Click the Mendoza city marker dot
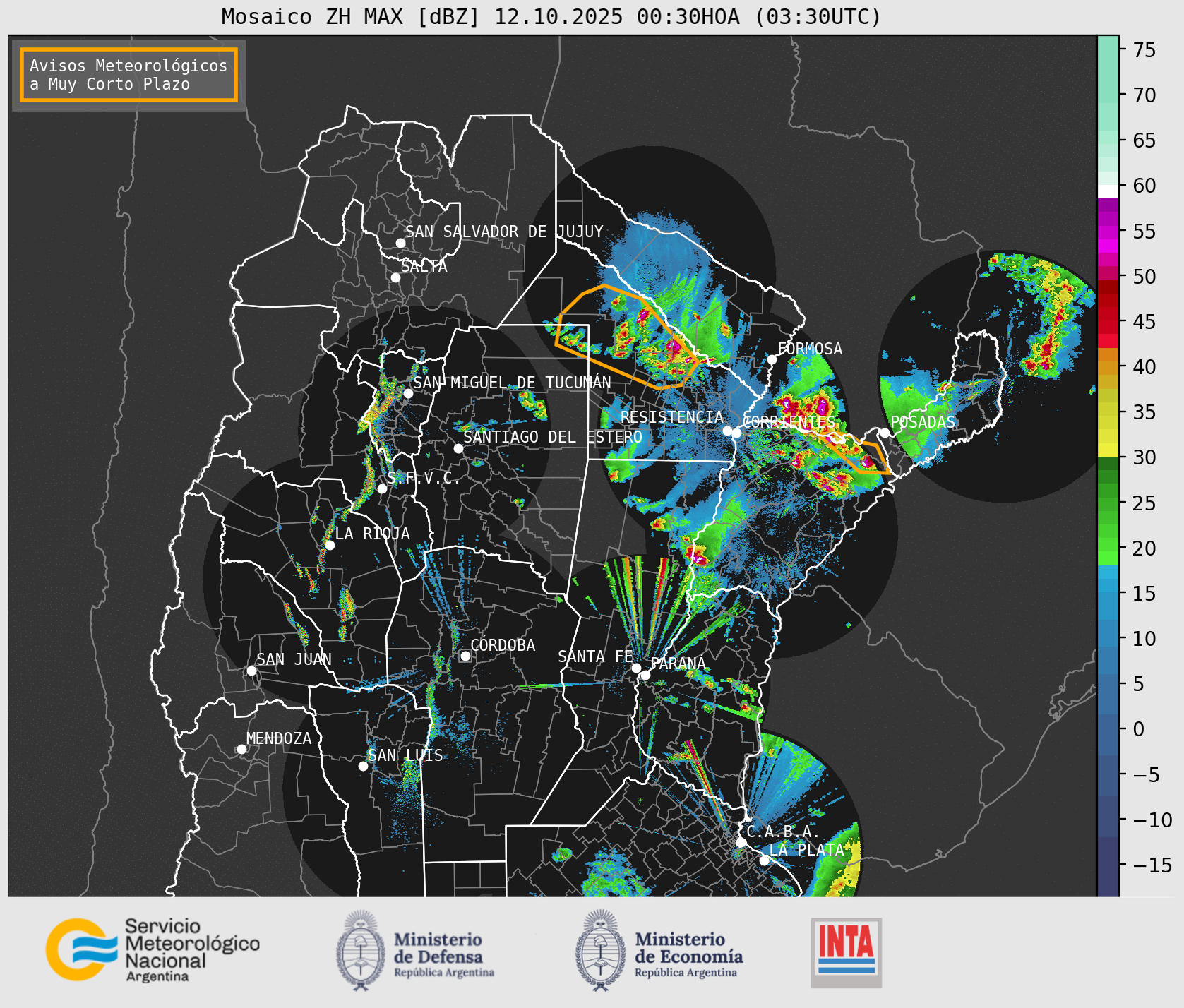Screen dimensions: 1184x1008 (x=241, y=749)
